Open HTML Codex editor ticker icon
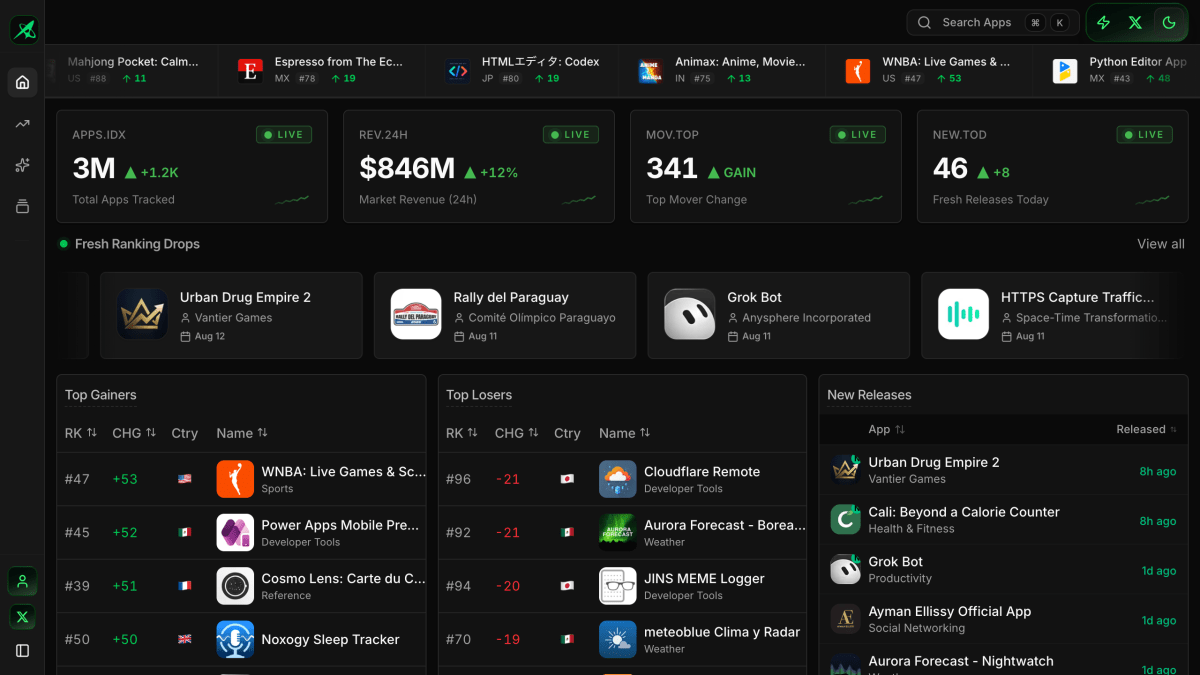Image resolution: width=1200 pixels, height=675 pixels. [457, 70]
